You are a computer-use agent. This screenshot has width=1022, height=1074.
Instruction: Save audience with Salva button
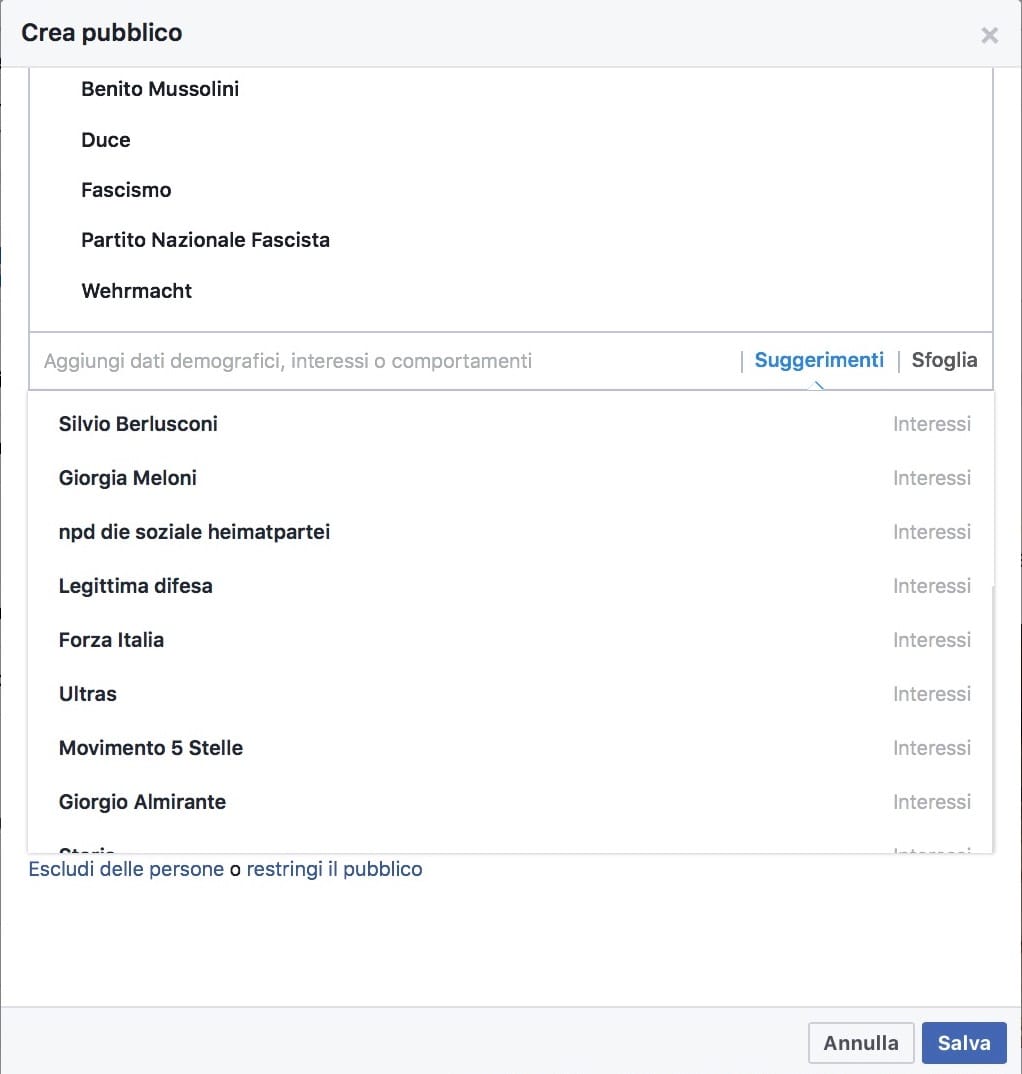[963, 1043]
